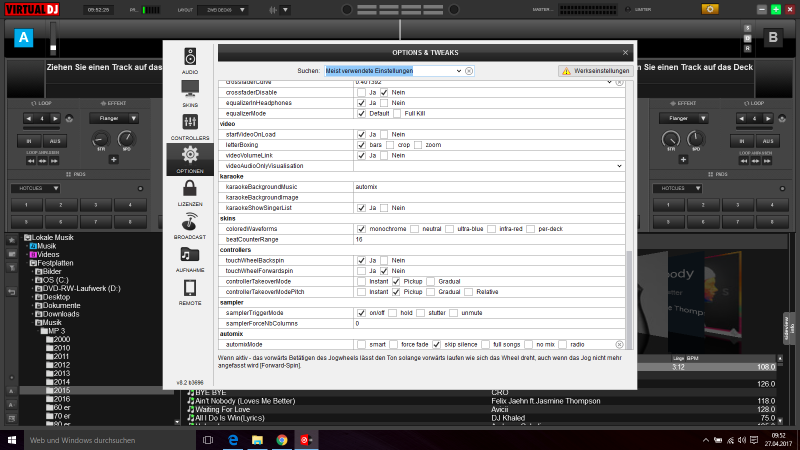Click Werkseinstellungen reset button

tap(596, 71)
